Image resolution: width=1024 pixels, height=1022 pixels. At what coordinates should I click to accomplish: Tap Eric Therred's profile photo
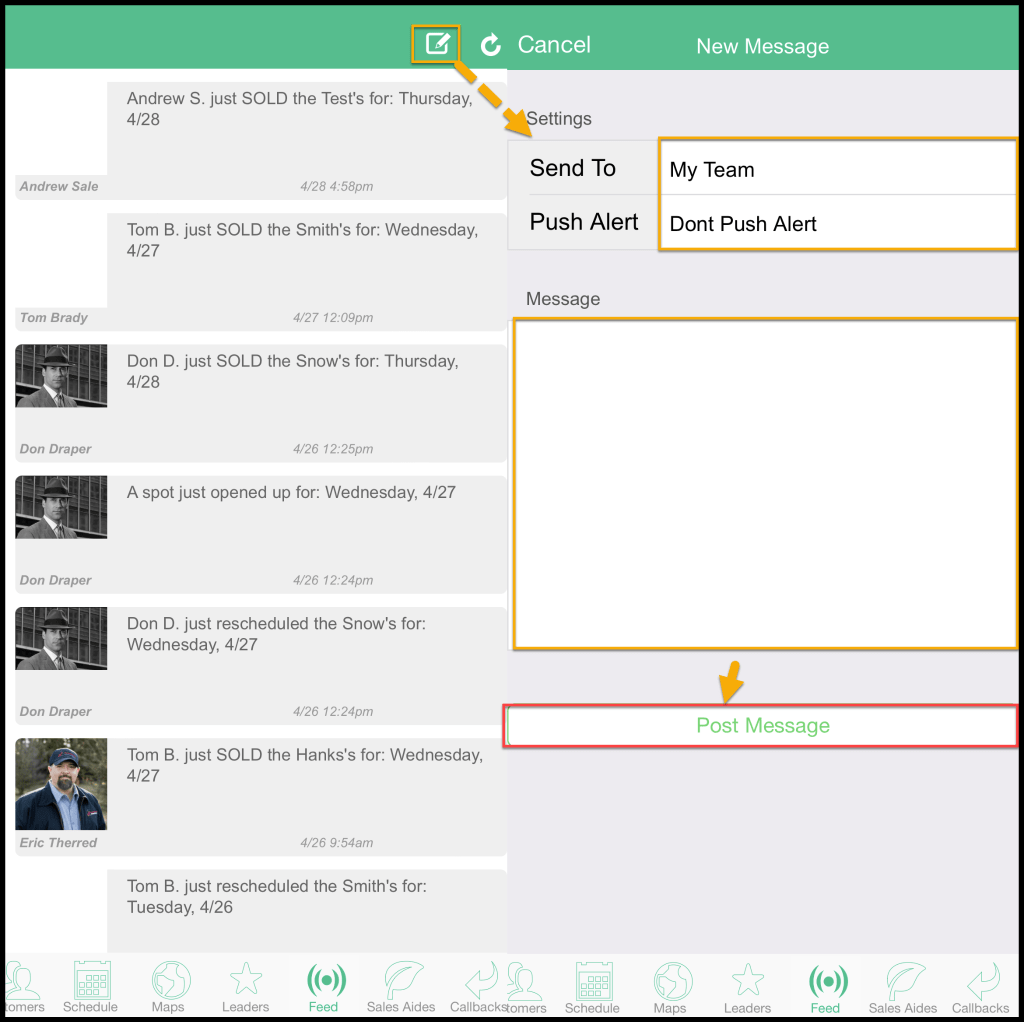point(61,784)
